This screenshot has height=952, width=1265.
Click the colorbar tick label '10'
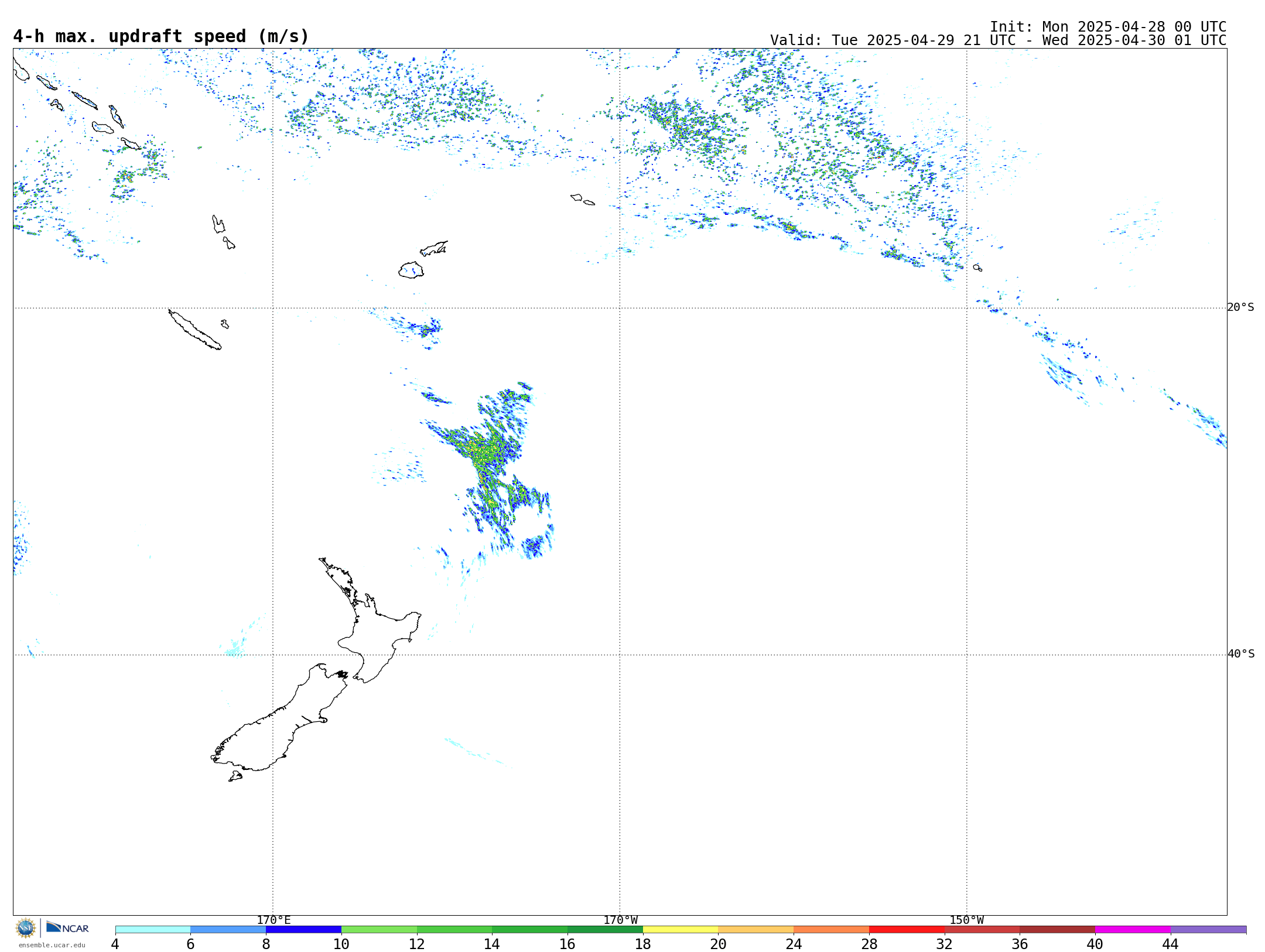[x=341, y=944]
